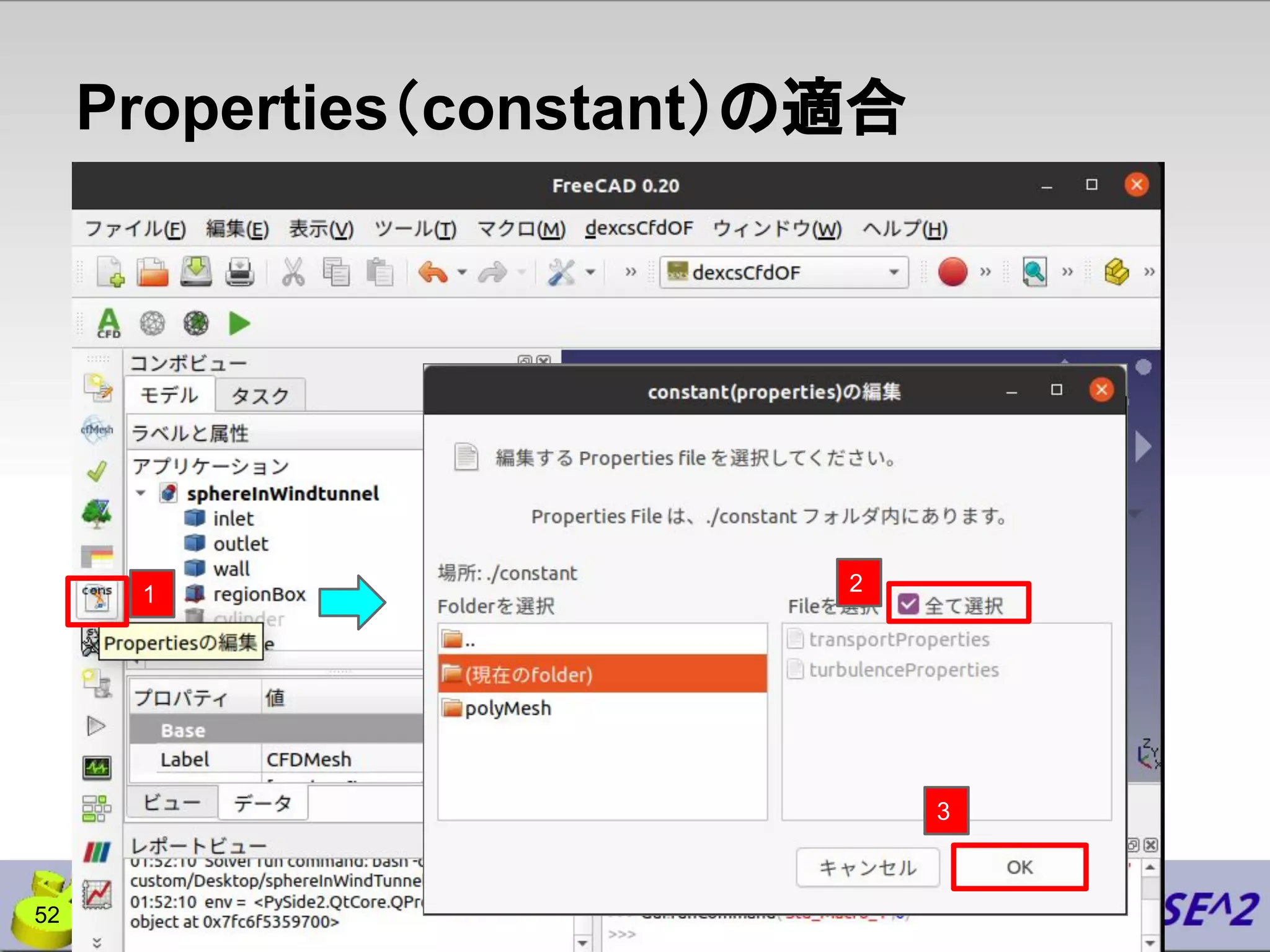The height and width of the screenshot is (952, 1270).
Task: Select the (現在のfolder) entry
Action: (603, 674)
